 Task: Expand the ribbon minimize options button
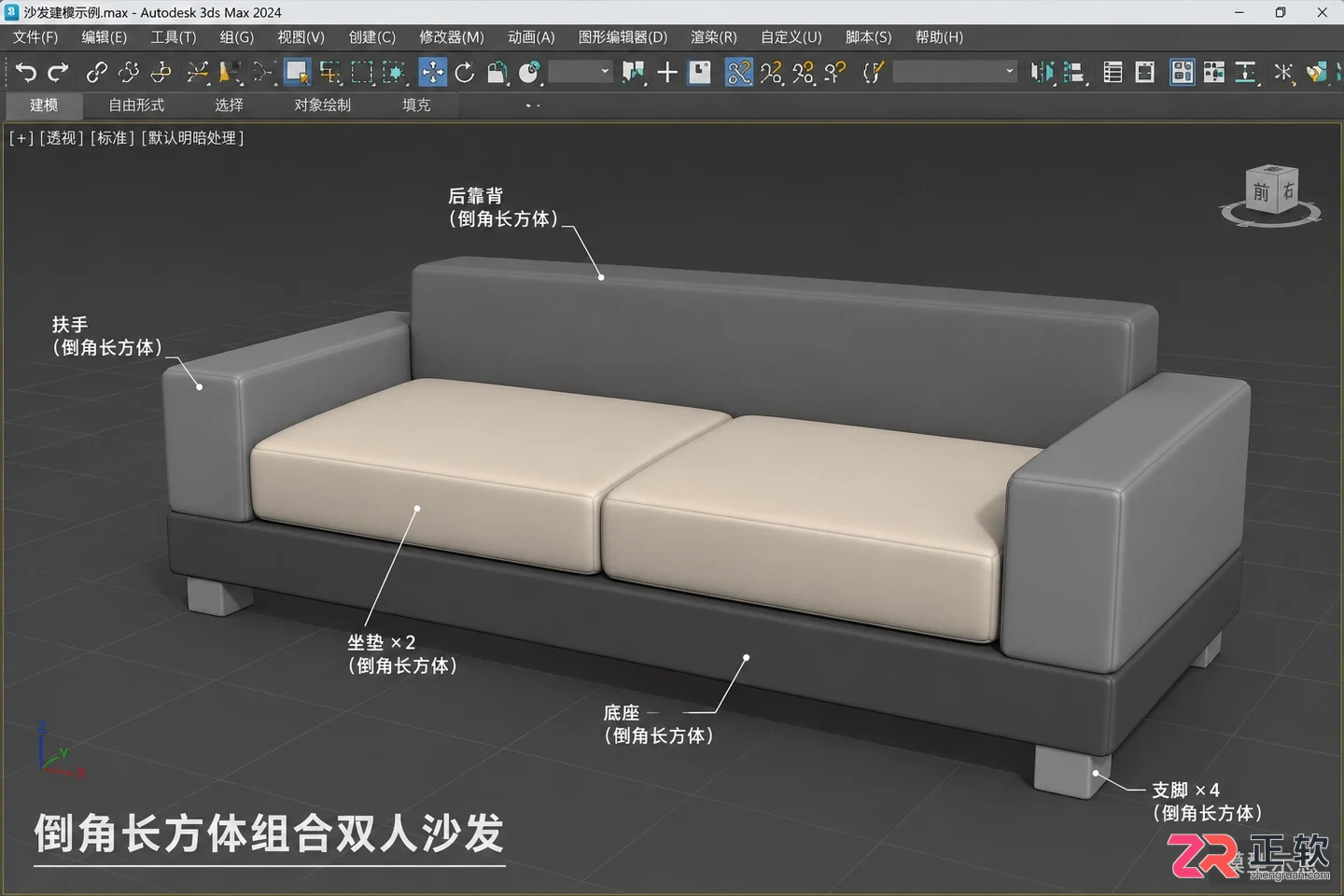533,105
